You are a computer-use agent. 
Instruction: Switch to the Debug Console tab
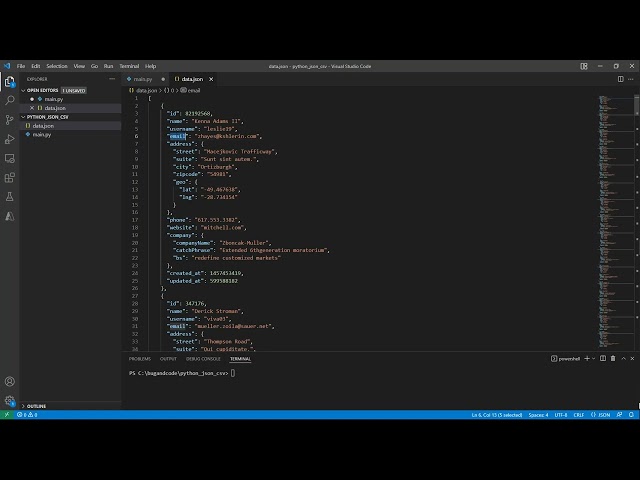(203, 359)
